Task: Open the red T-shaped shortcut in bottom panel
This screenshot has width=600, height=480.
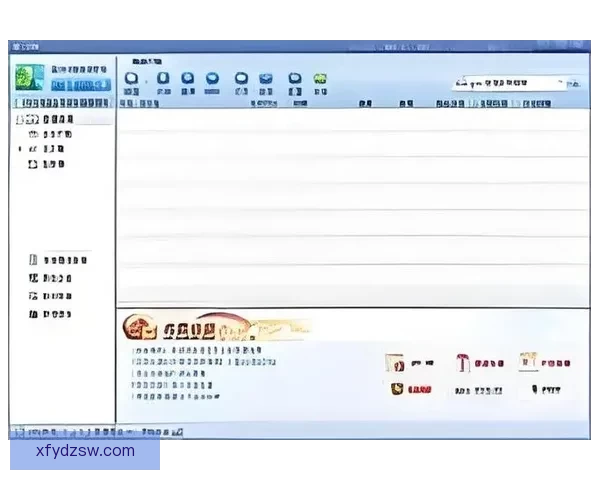Action: [461, 363]
